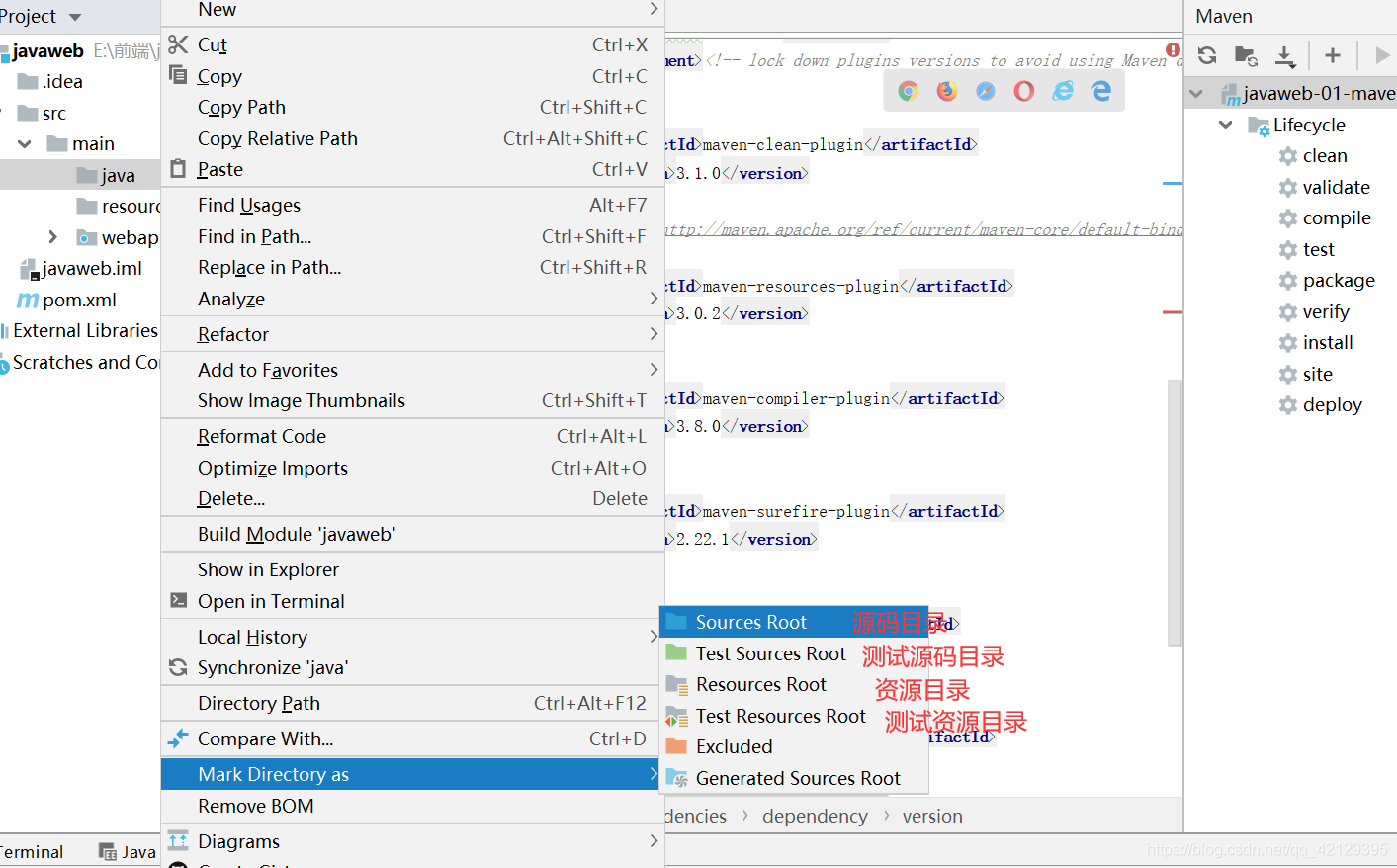
Task: Select the java folder in project tree
Action: coord(80,175)
